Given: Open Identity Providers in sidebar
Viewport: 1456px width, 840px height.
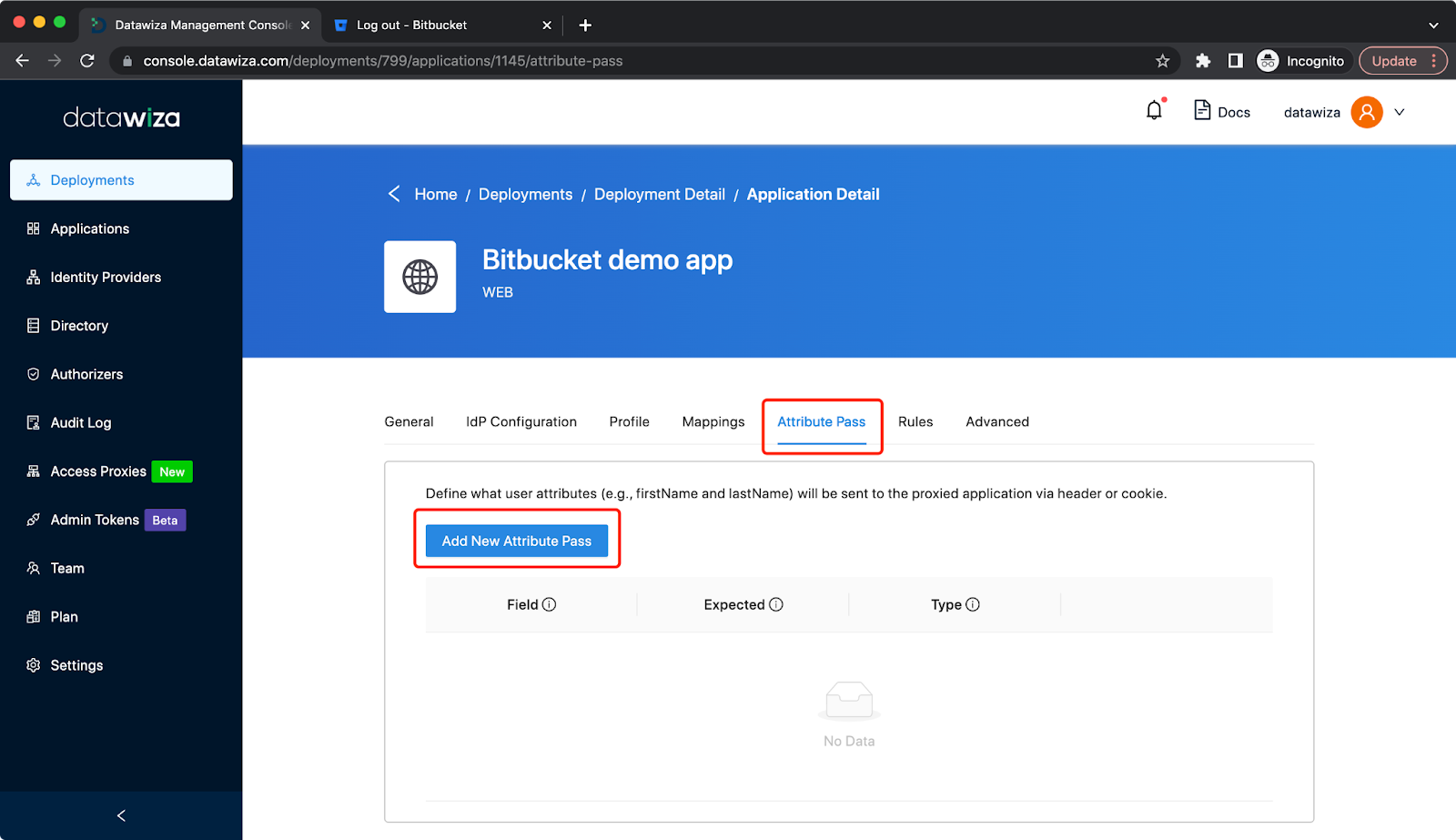Looking at the screenshot, I should pyautogui.click(x=121, y=277).
